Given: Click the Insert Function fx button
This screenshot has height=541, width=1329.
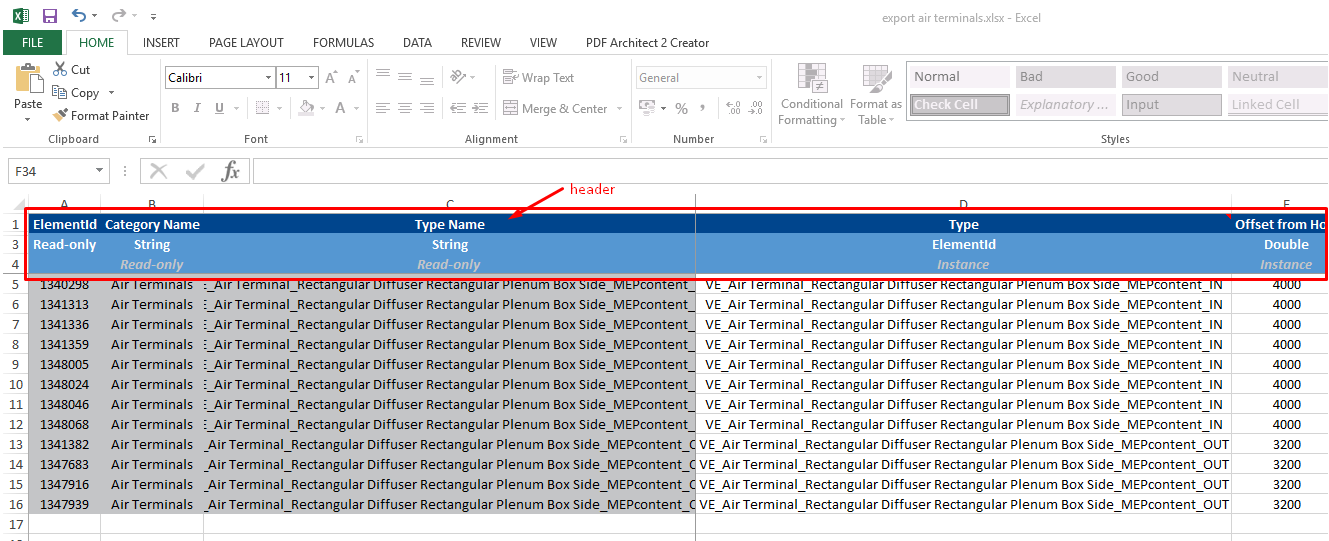Looking at the screenshot, I should click(x=230, y=171).
